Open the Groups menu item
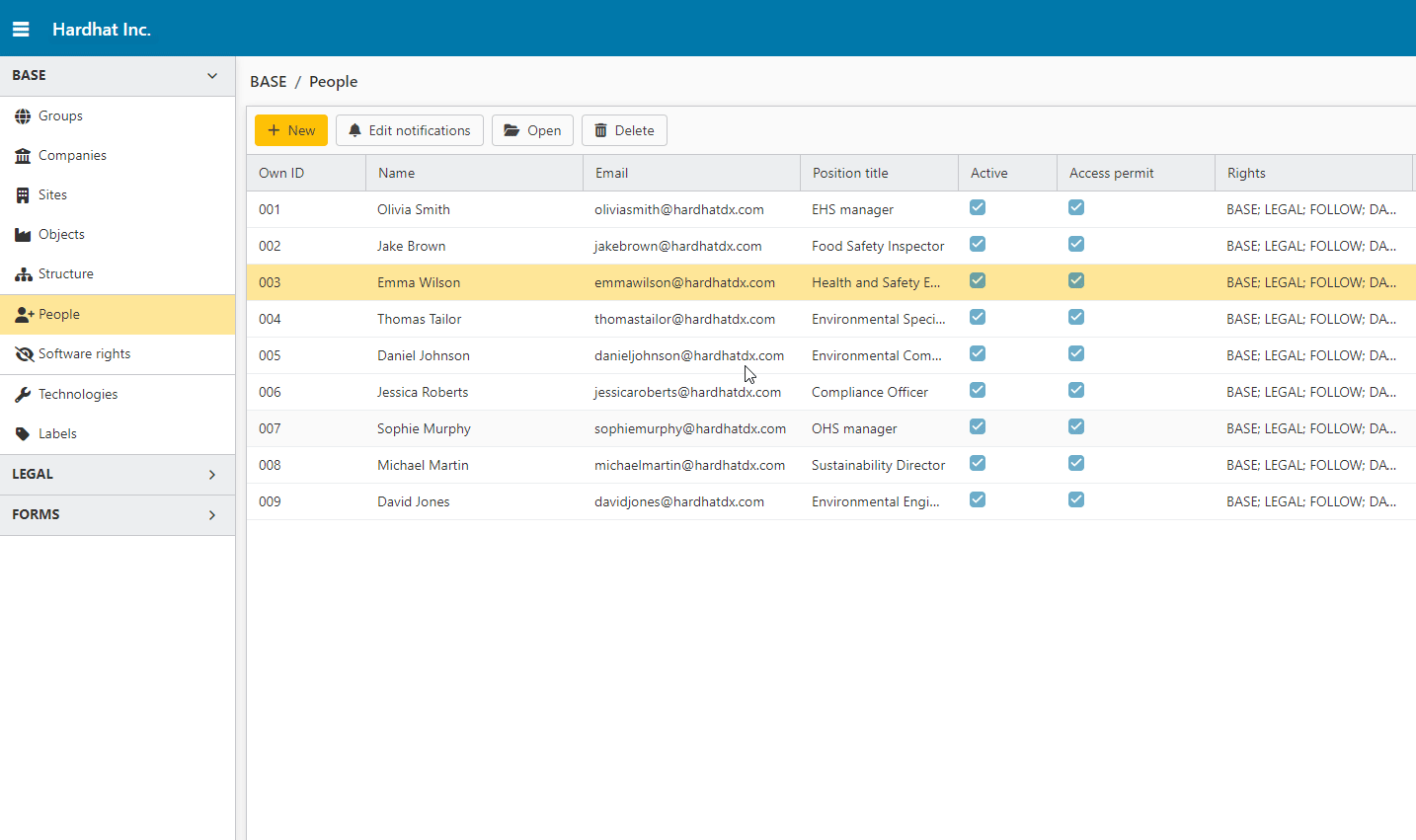This screenshot has height=840, width=1416. pos(118,116)
